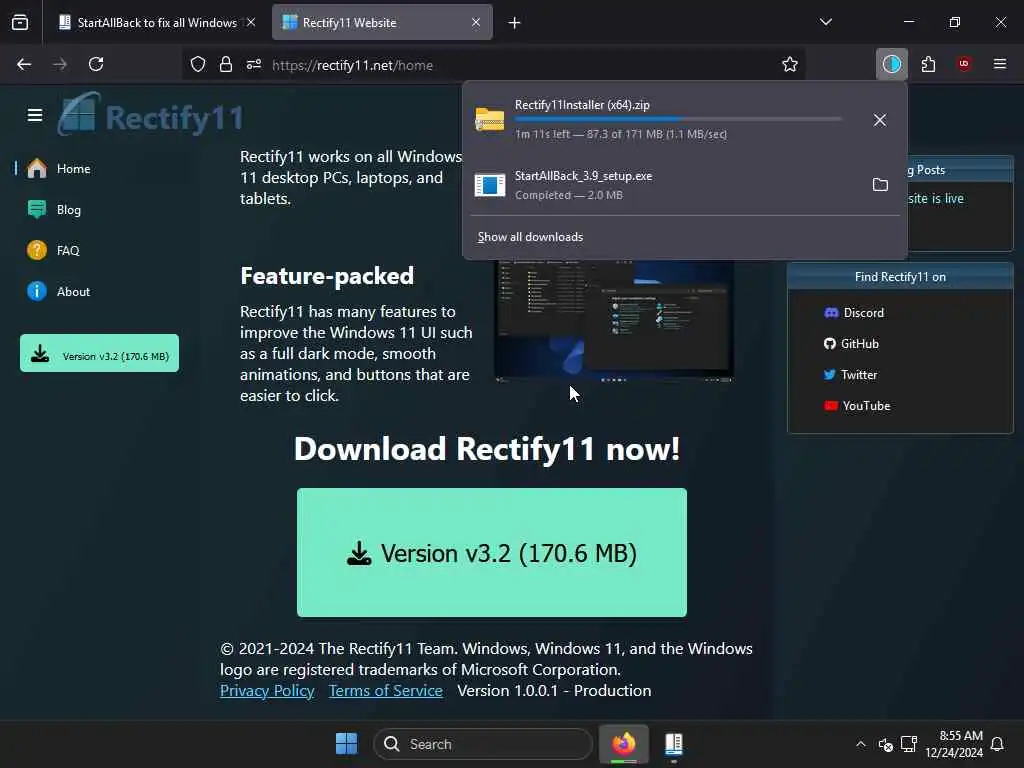Viewport: 1024px width, 768px height.
Task: Open the Firefox application menu
Action: click(x=1000, y=64)
